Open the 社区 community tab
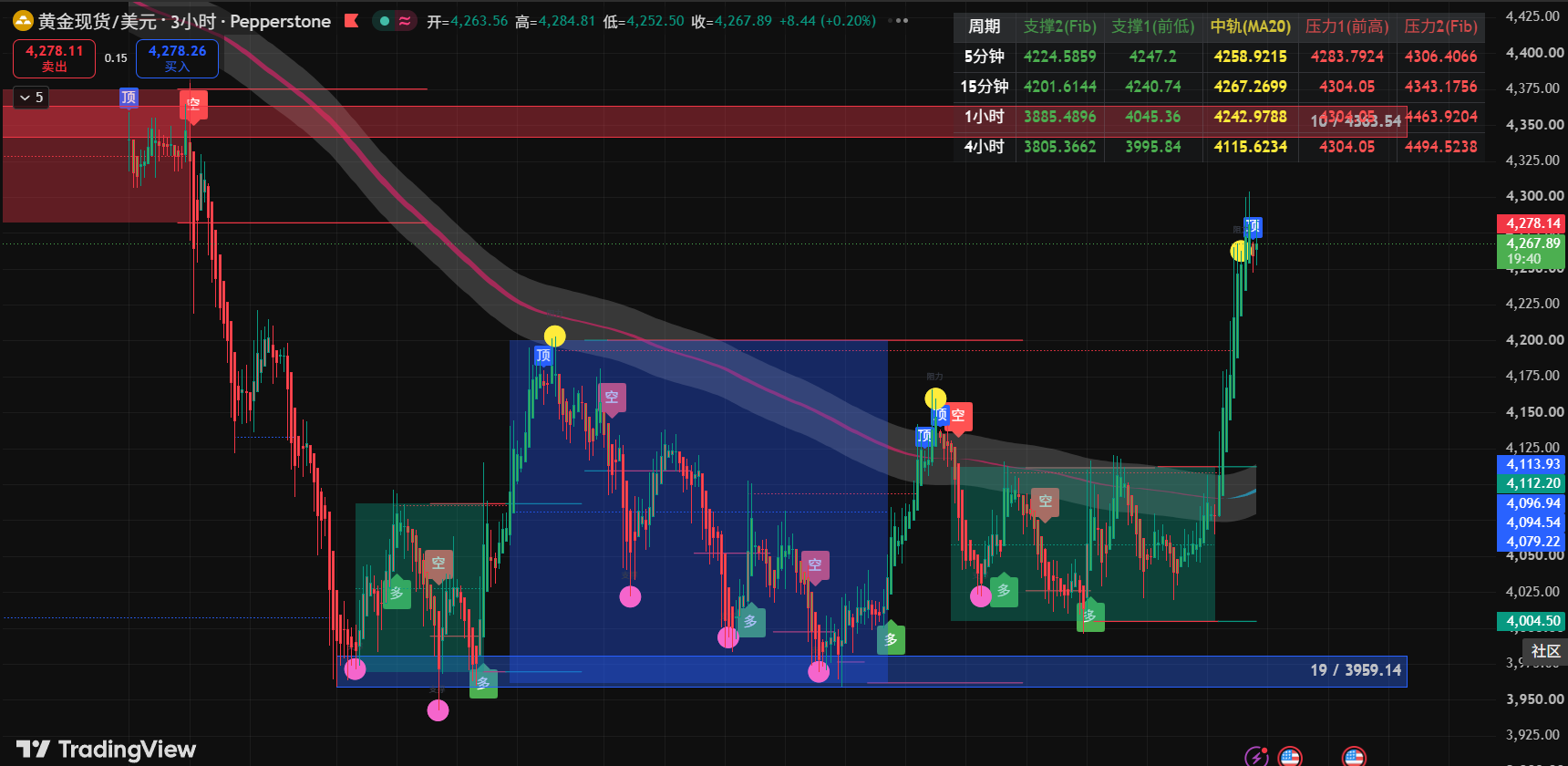The image size is (1568, 766). pos(1544,650)
